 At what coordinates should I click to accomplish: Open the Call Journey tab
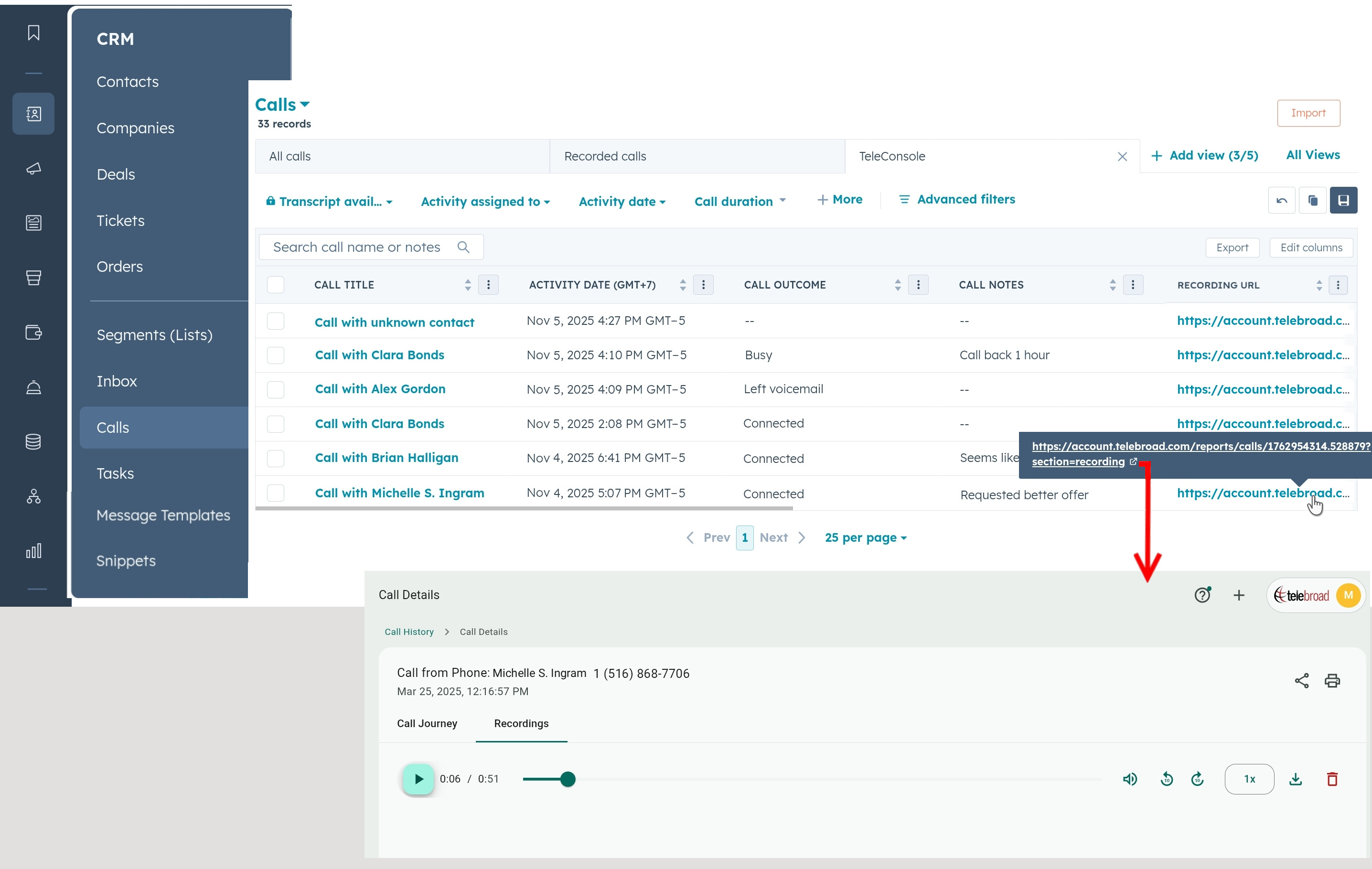pyautogui.click(x=427, y=723)
